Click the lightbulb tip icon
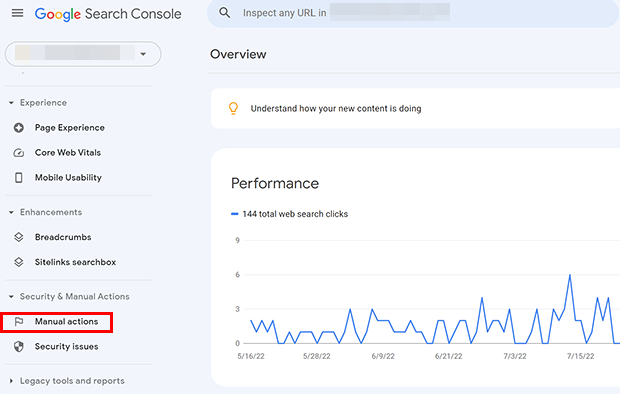Viewport: 620px width, 394px height. coord(233,108)
